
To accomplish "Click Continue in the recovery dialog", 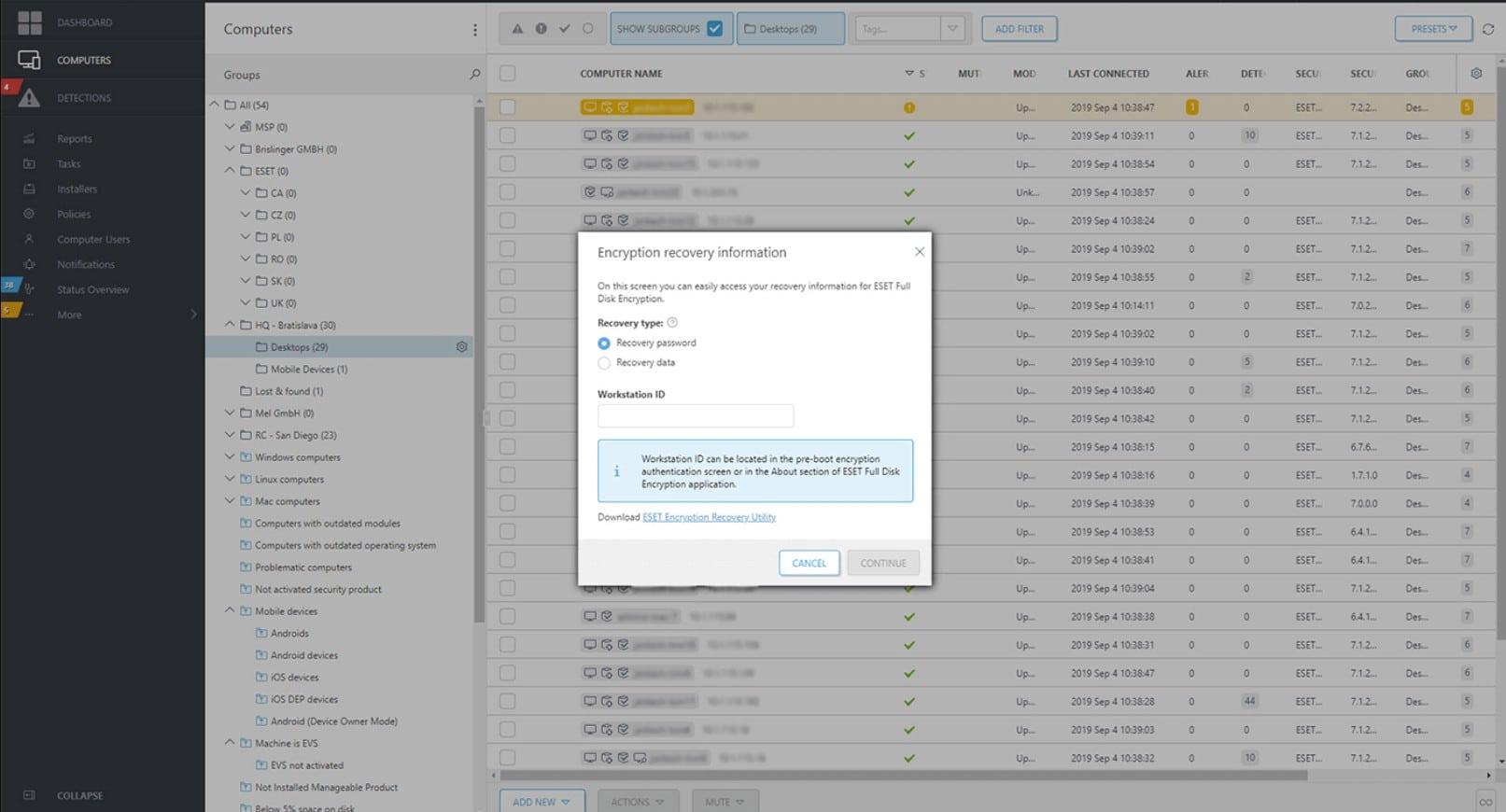I will 883,563.
